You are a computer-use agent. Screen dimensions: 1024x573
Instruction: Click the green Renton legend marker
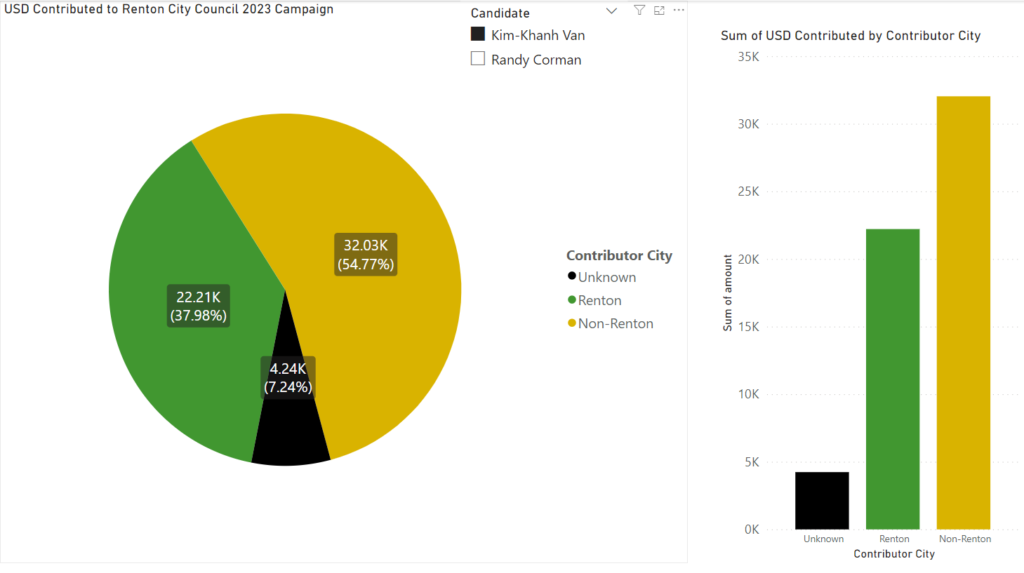coord(572,300)
